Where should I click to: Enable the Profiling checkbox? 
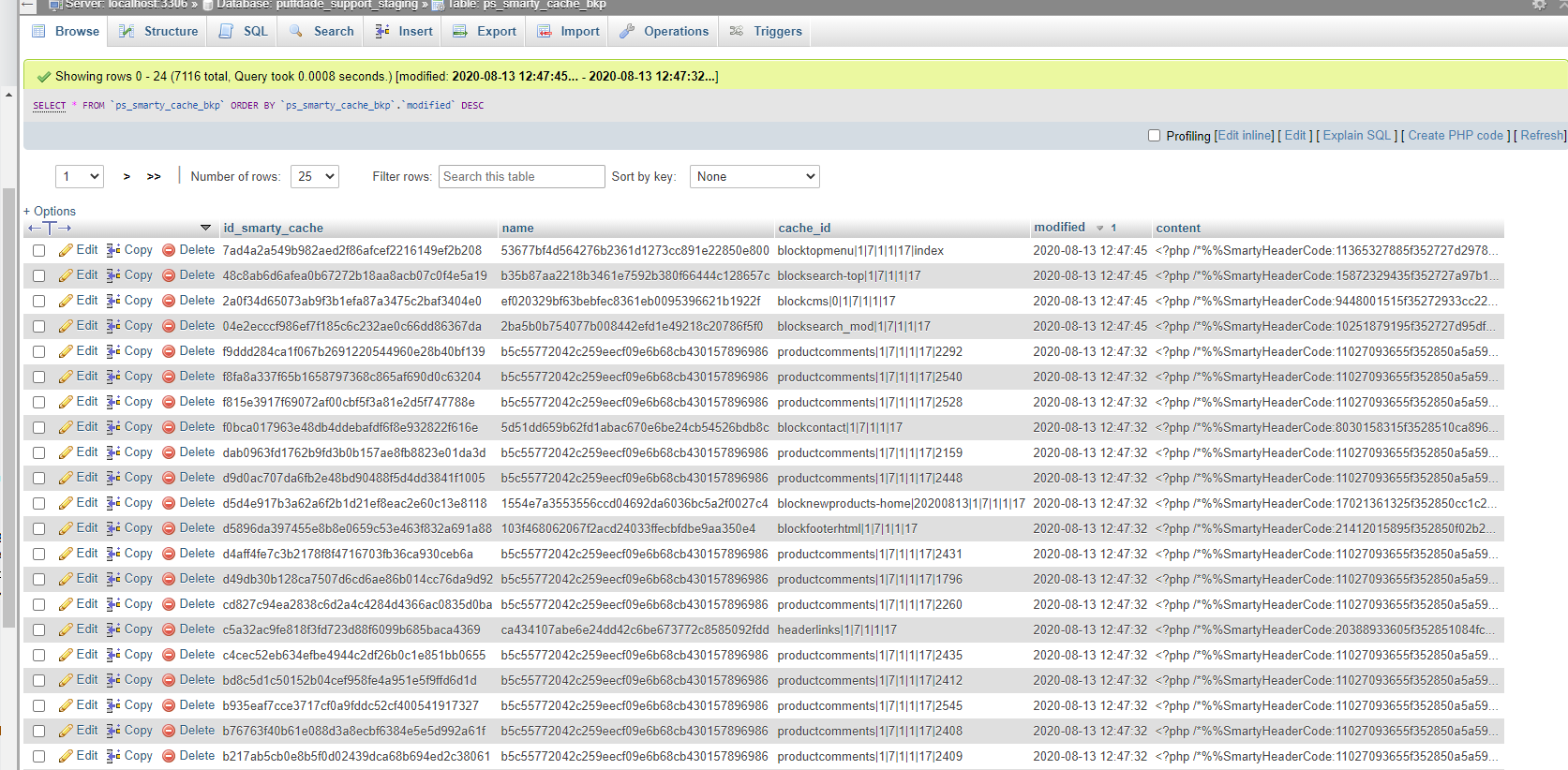[x=1155, y=136]
